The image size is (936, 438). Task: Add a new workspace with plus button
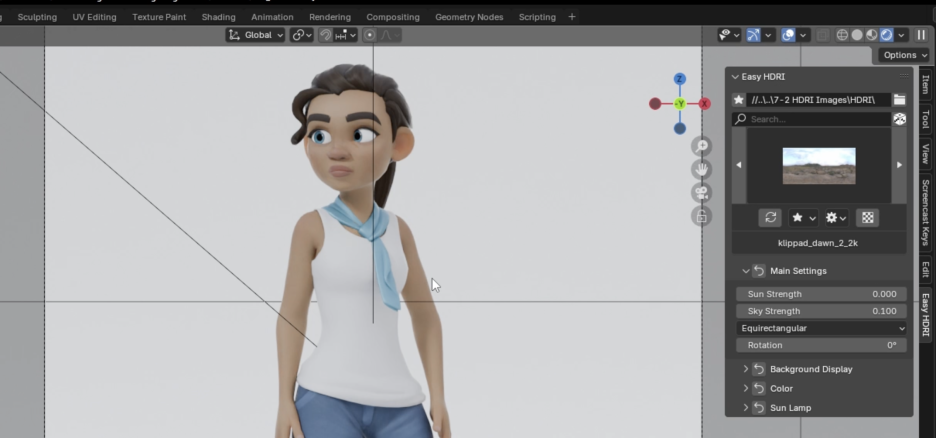[x=572, y=17]
